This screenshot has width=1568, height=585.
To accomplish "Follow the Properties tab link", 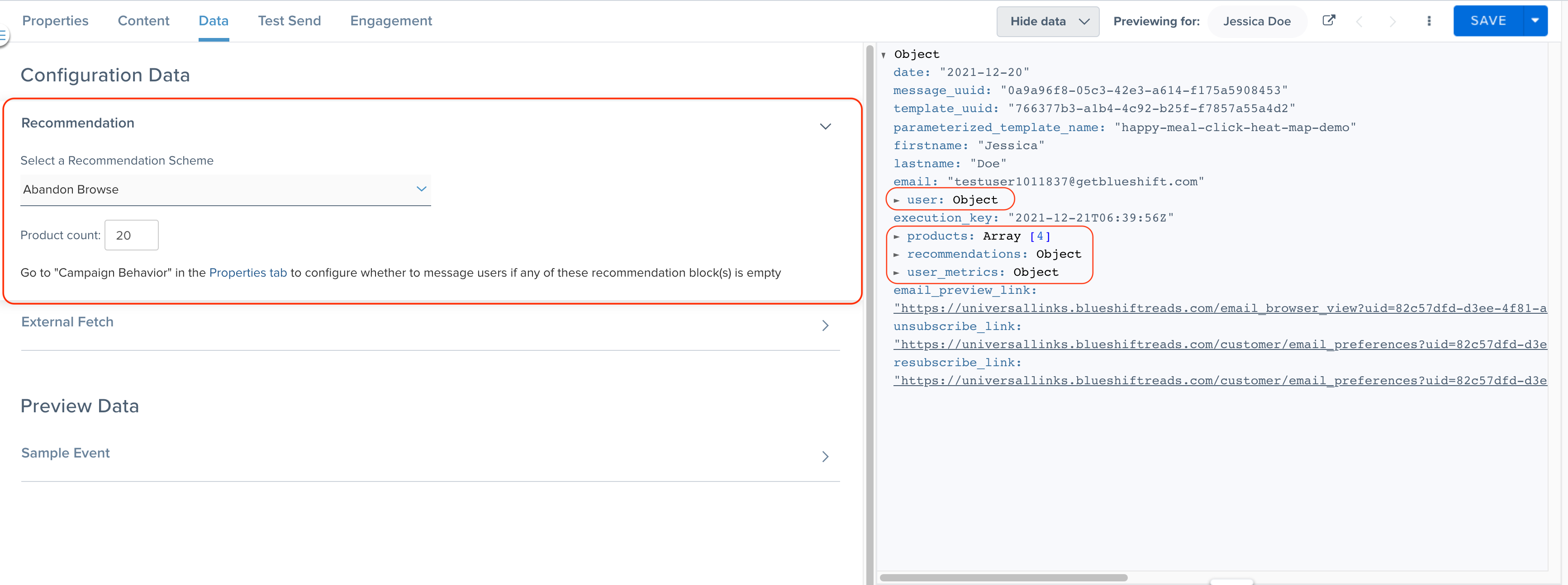I will coord(248,273).
